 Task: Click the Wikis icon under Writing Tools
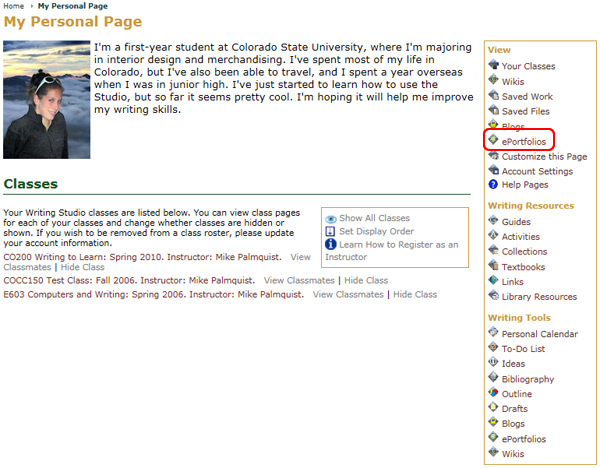494,452
